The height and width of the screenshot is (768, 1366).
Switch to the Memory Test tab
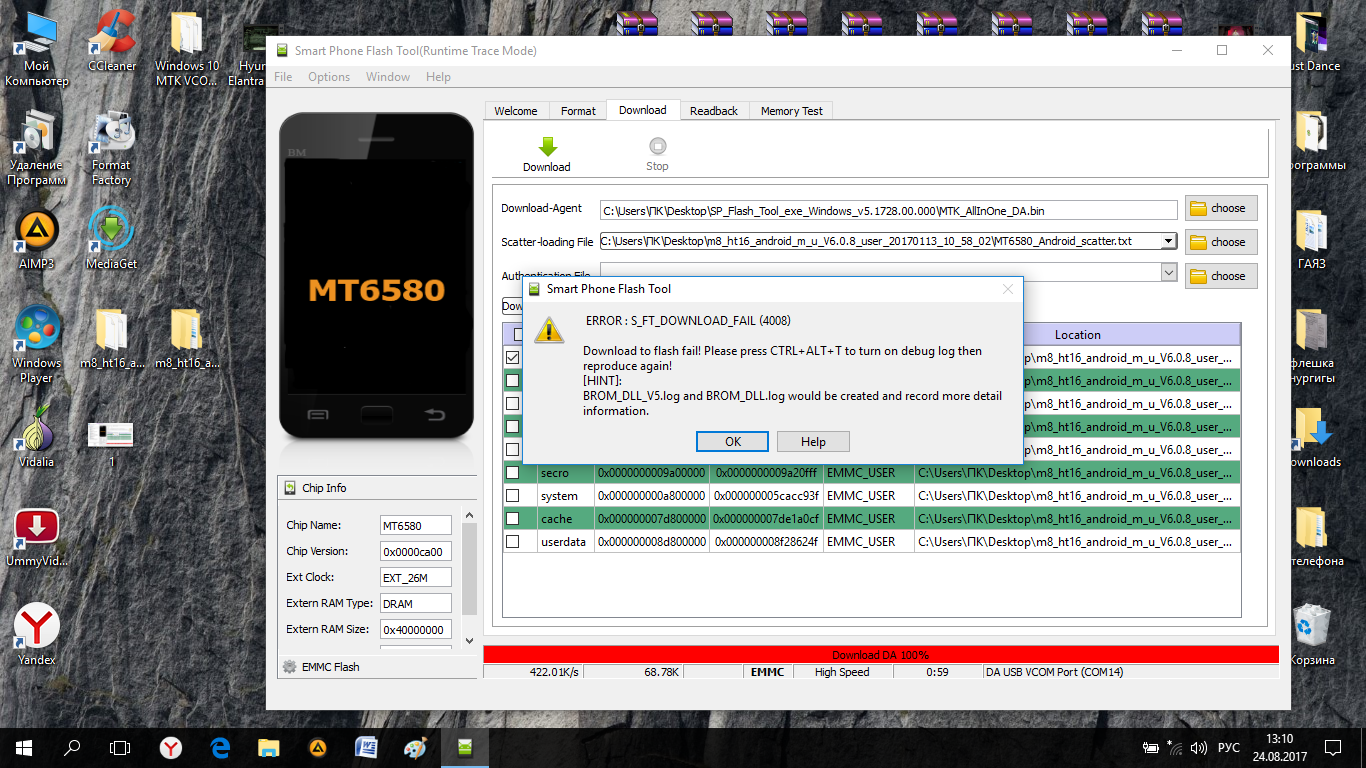pyautogui.click(x=791, y=111)
